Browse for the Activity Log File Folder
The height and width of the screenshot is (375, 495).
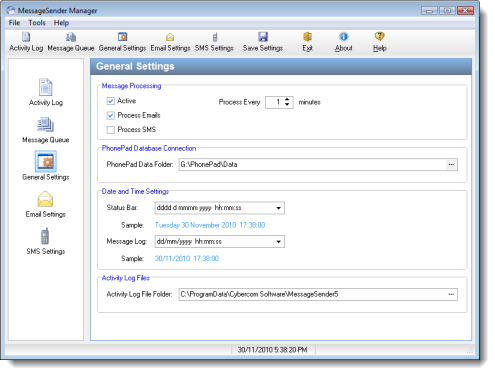coord(451,294)
